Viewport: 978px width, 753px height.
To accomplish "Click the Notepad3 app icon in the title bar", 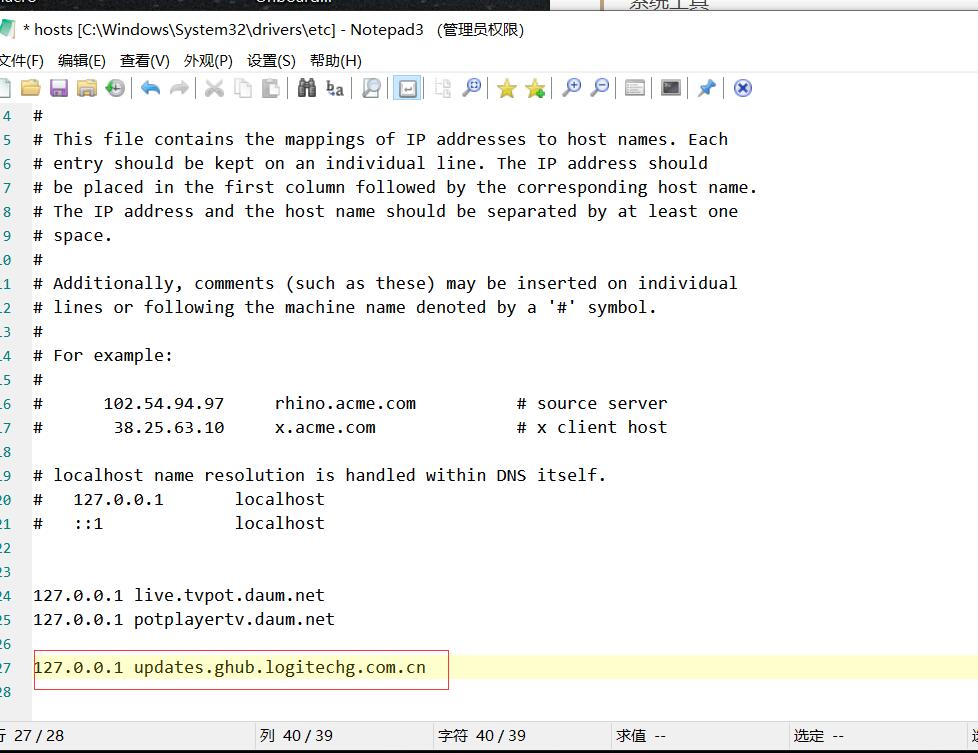I will (6, 29).
